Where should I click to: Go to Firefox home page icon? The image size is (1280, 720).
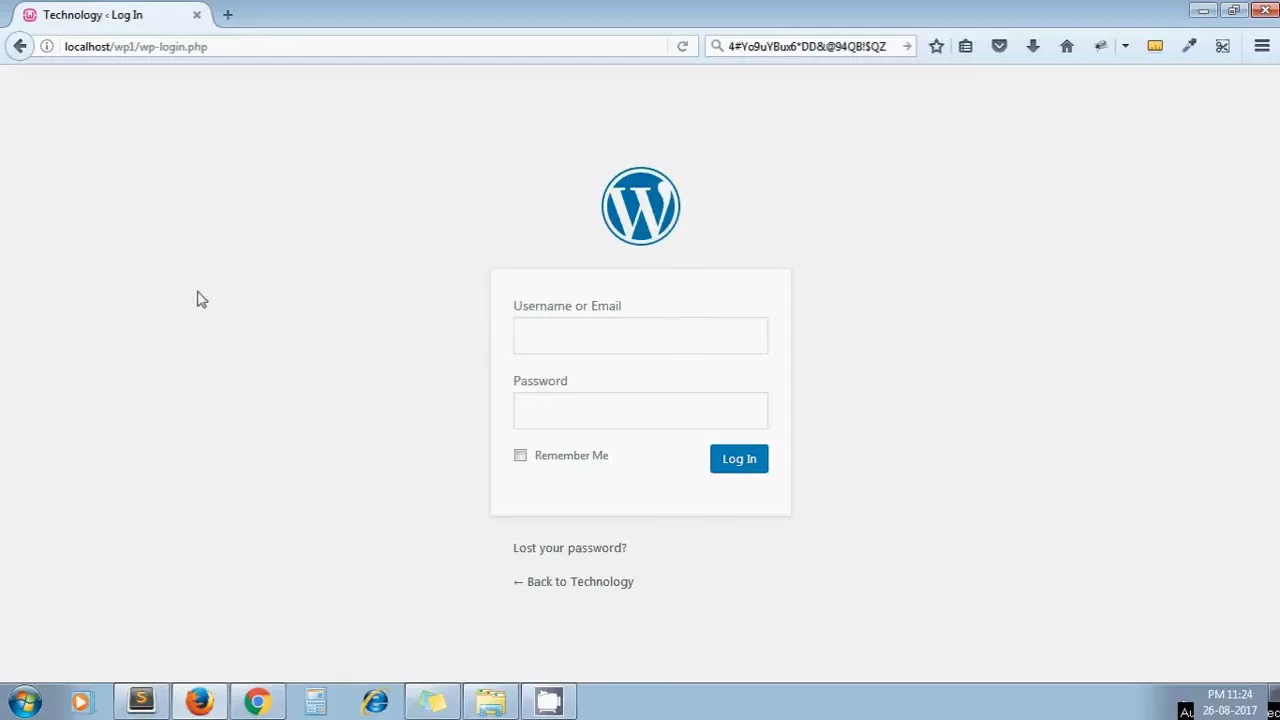pyautogui.click(x=1067, y=46)
